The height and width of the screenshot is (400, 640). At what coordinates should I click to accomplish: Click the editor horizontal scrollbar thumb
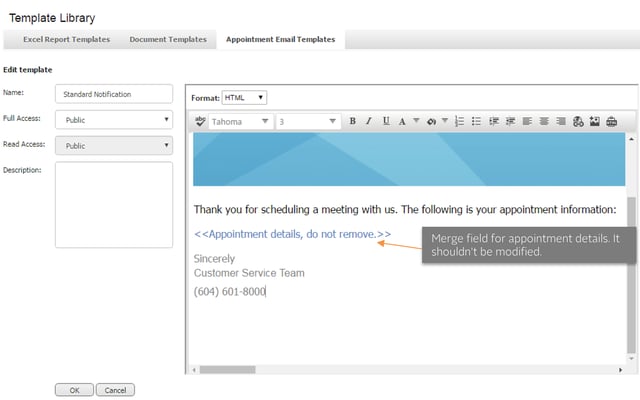point(227,369)
